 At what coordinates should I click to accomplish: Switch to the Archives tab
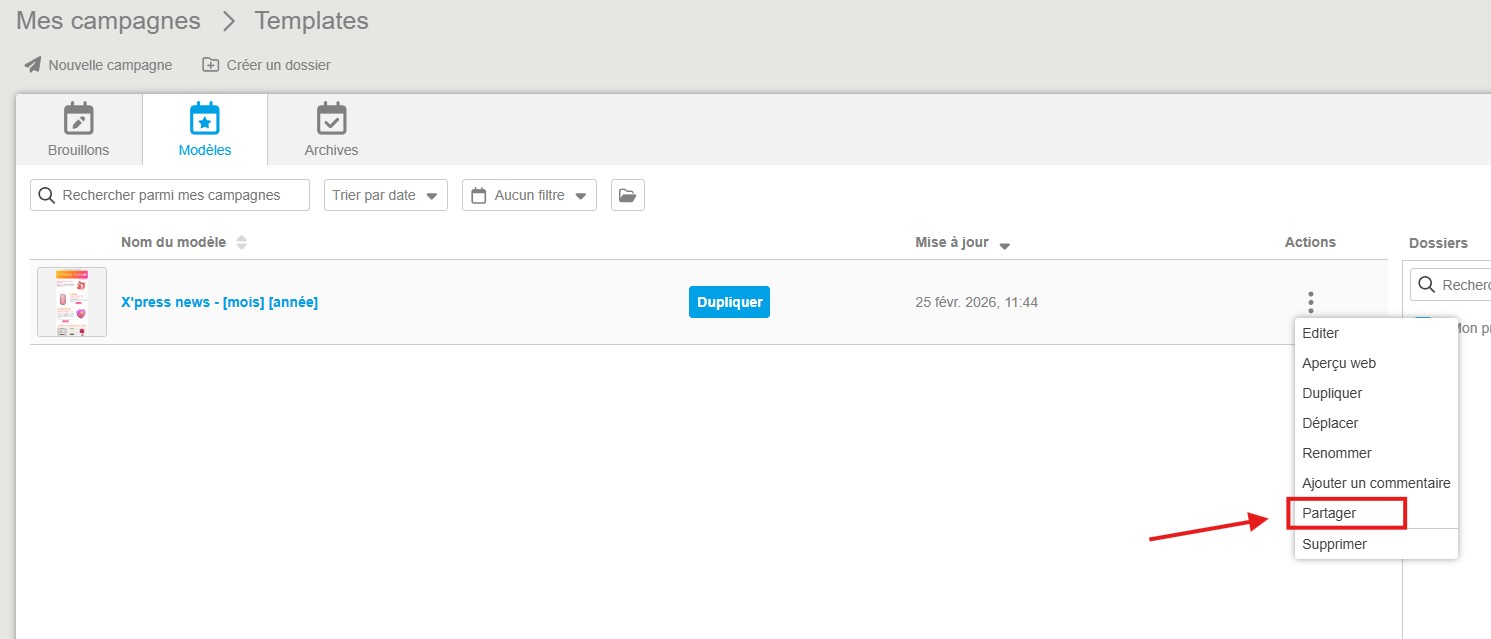(331, 130)
